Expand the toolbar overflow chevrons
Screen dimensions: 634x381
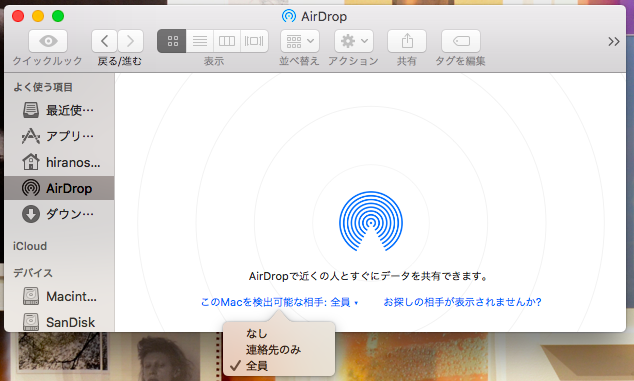613,41
